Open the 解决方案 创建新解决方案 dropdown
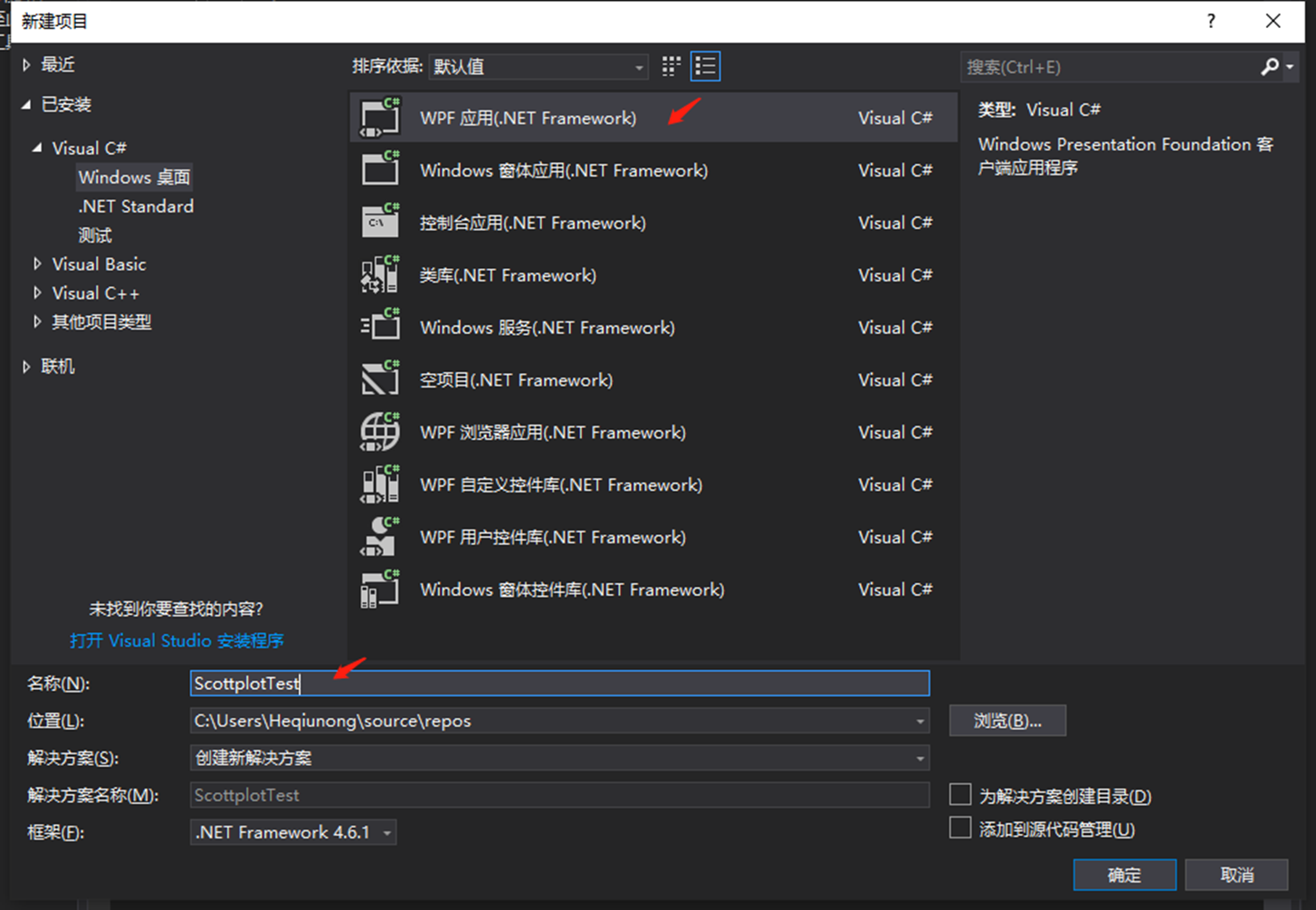 click(x=920, y=759)
